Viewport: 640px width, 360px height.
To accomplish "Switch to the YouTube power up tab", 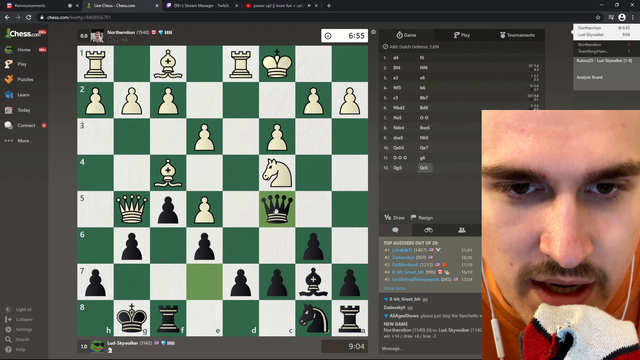I will coord(278,6).
